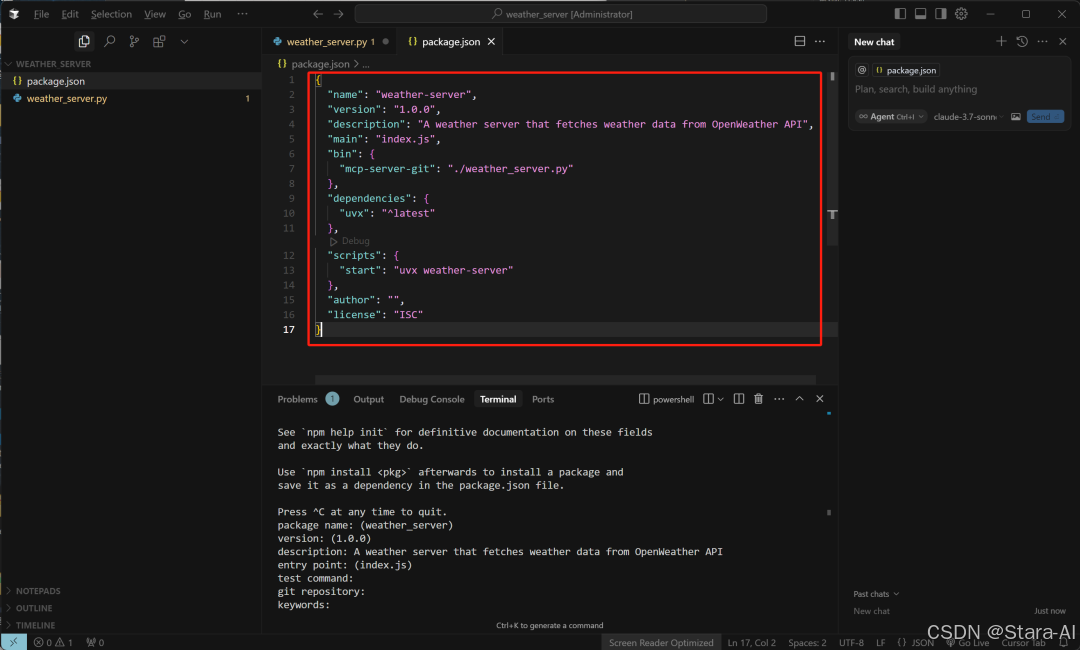Expand the OUTLINE section
Viewport: 1080px width, 650px height.
131,608
